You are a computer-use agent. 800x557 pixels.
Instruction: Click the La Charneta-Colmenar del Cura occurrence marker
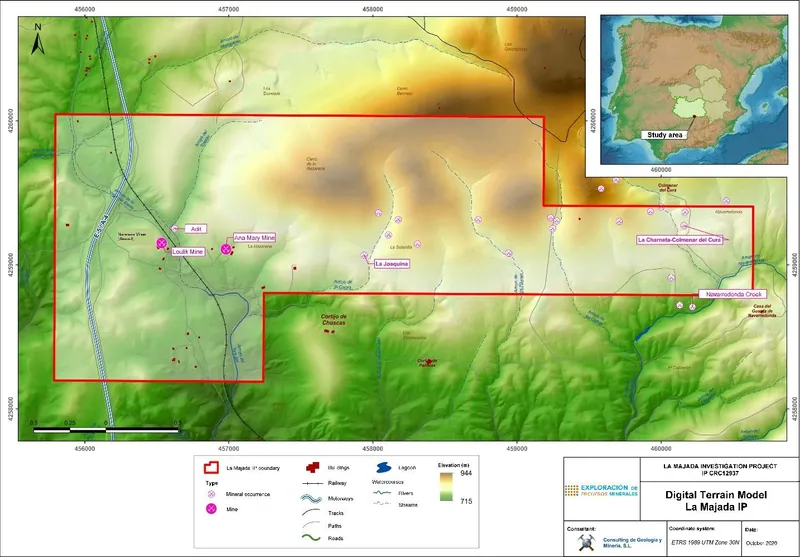pyautogui.click(x=684, y=225)
